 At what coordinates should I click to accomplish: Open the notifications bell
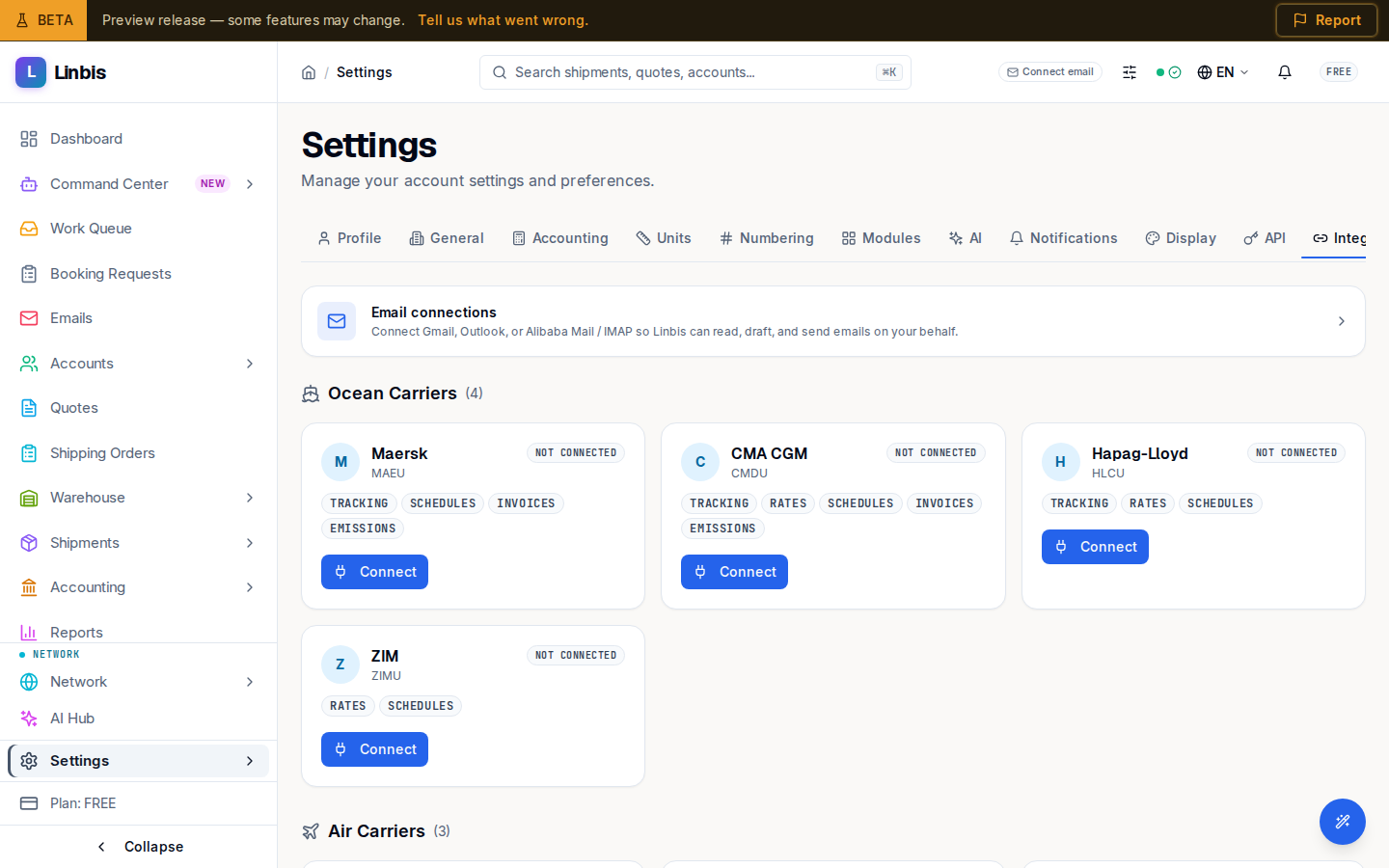(1285, 72)
